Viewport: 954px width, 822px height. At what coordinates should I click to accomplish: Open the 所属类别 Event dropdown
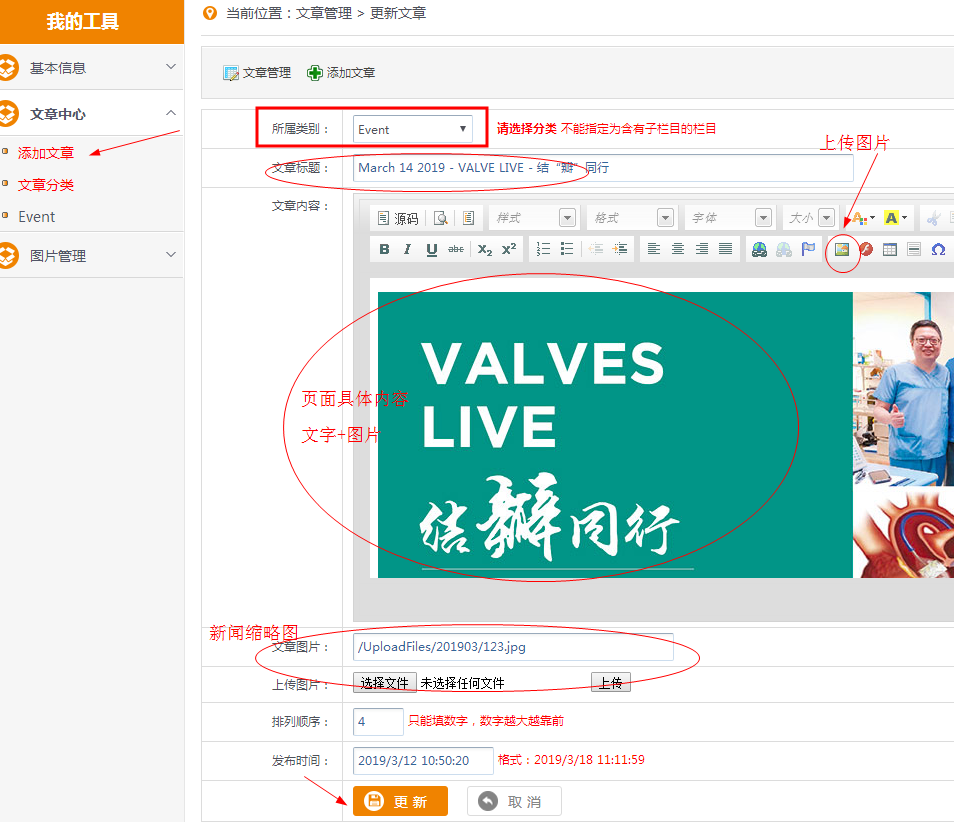click(413, 129)
